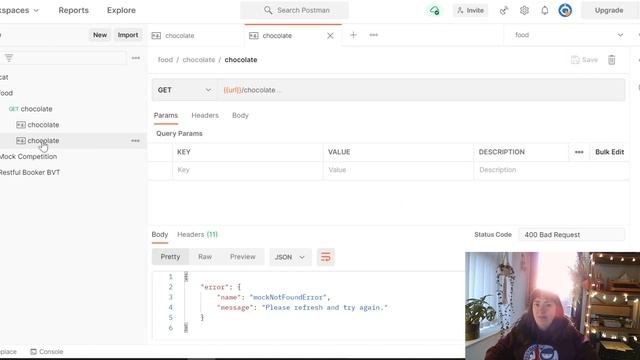This screenshot has width=640, height=360.
Task: Open JSON format dropdown
Action: (x=290, y=257)
